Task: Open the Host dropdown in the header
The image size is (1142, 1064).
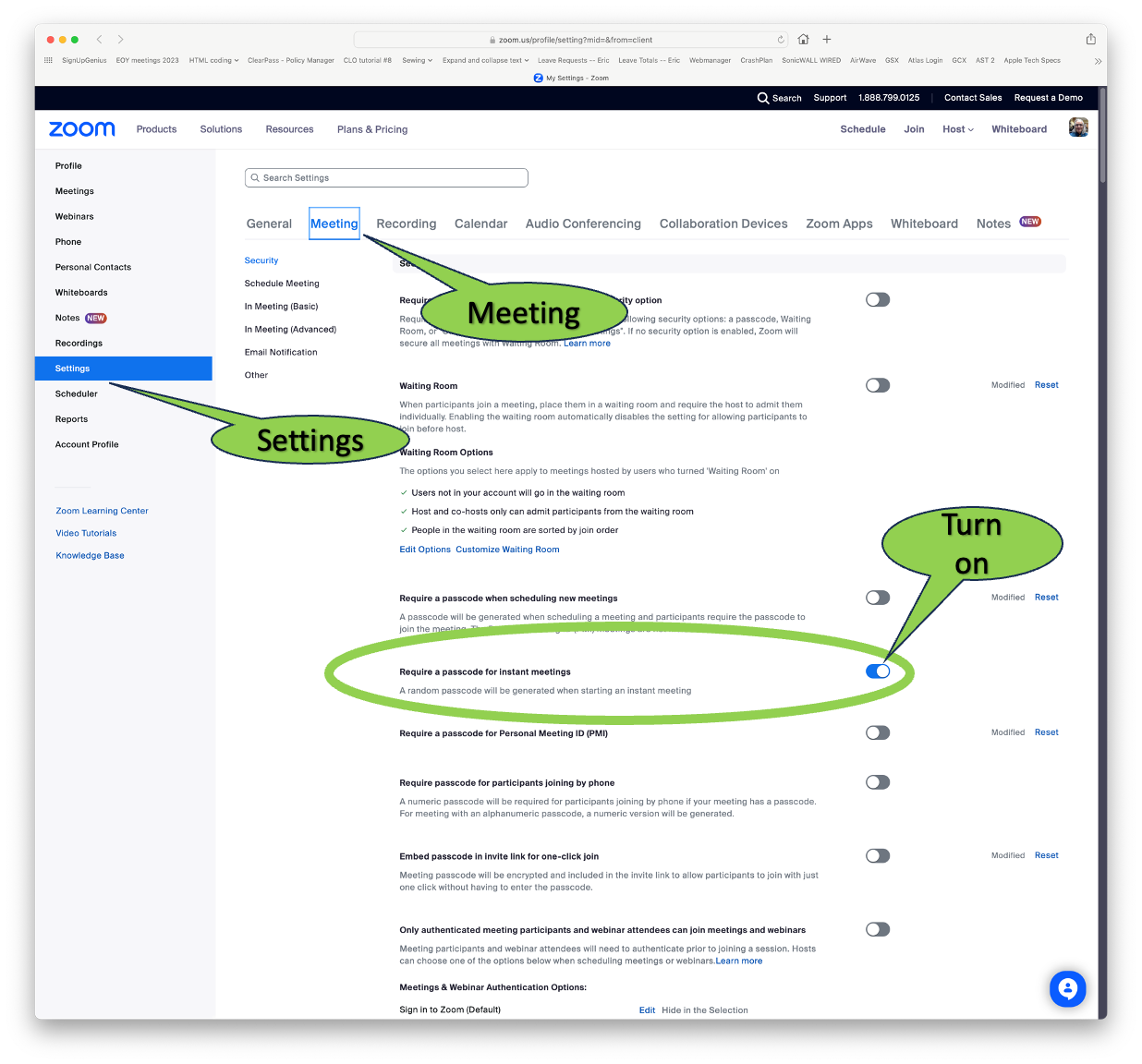Action: [958, 129]
